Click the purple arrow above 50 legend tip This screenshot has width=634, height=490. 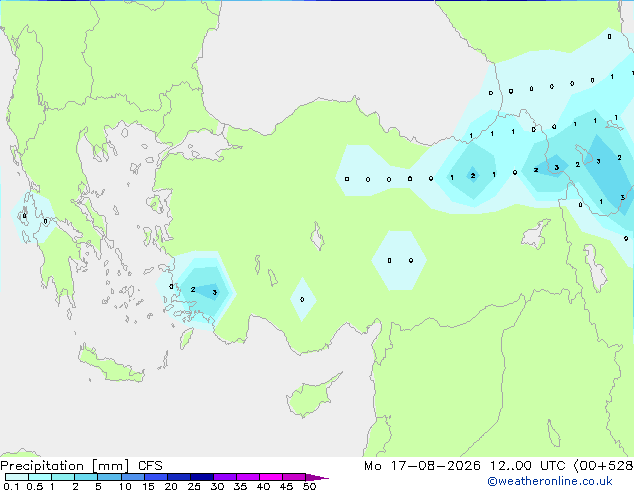coord(317,477)
